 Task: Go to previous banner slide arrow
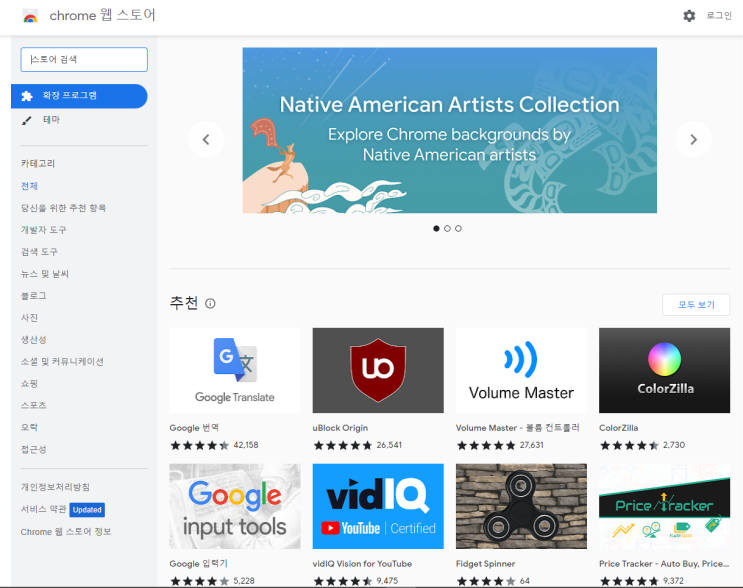(x=206, y=140)
